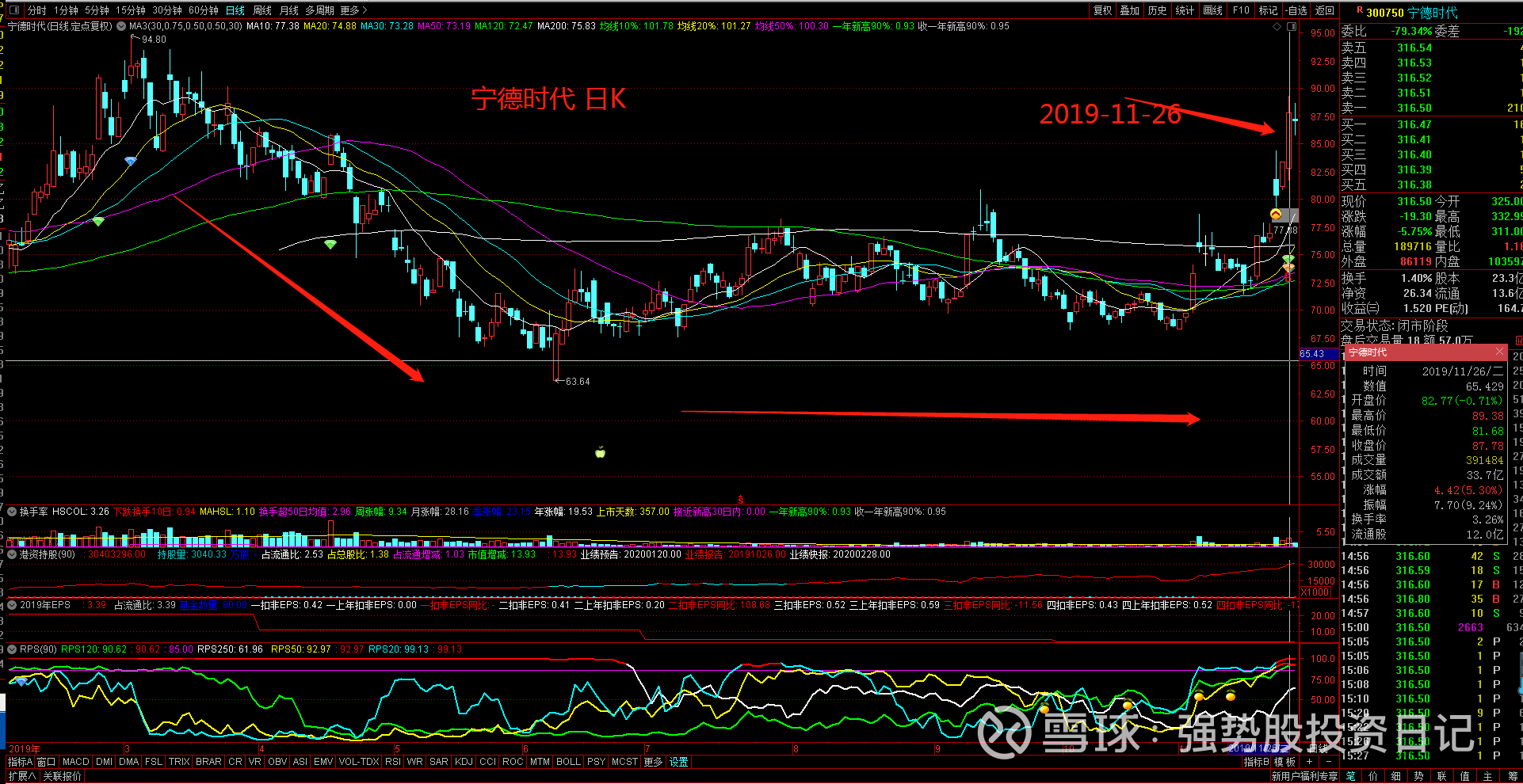Image resolution: width=1523 pixels, height=784 pixels.
Task: Select the DMI indicator
Action: point(105,762)
